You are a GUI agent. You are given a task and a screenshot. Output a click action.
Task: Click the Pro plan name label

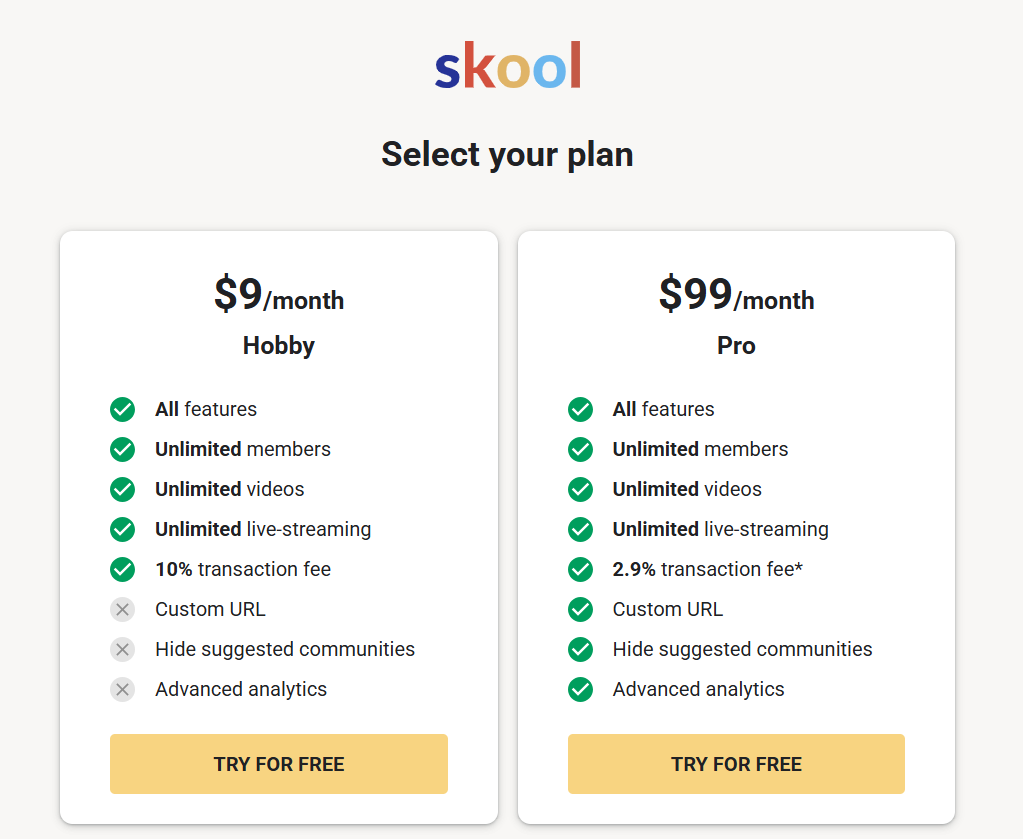coord(736,346)
